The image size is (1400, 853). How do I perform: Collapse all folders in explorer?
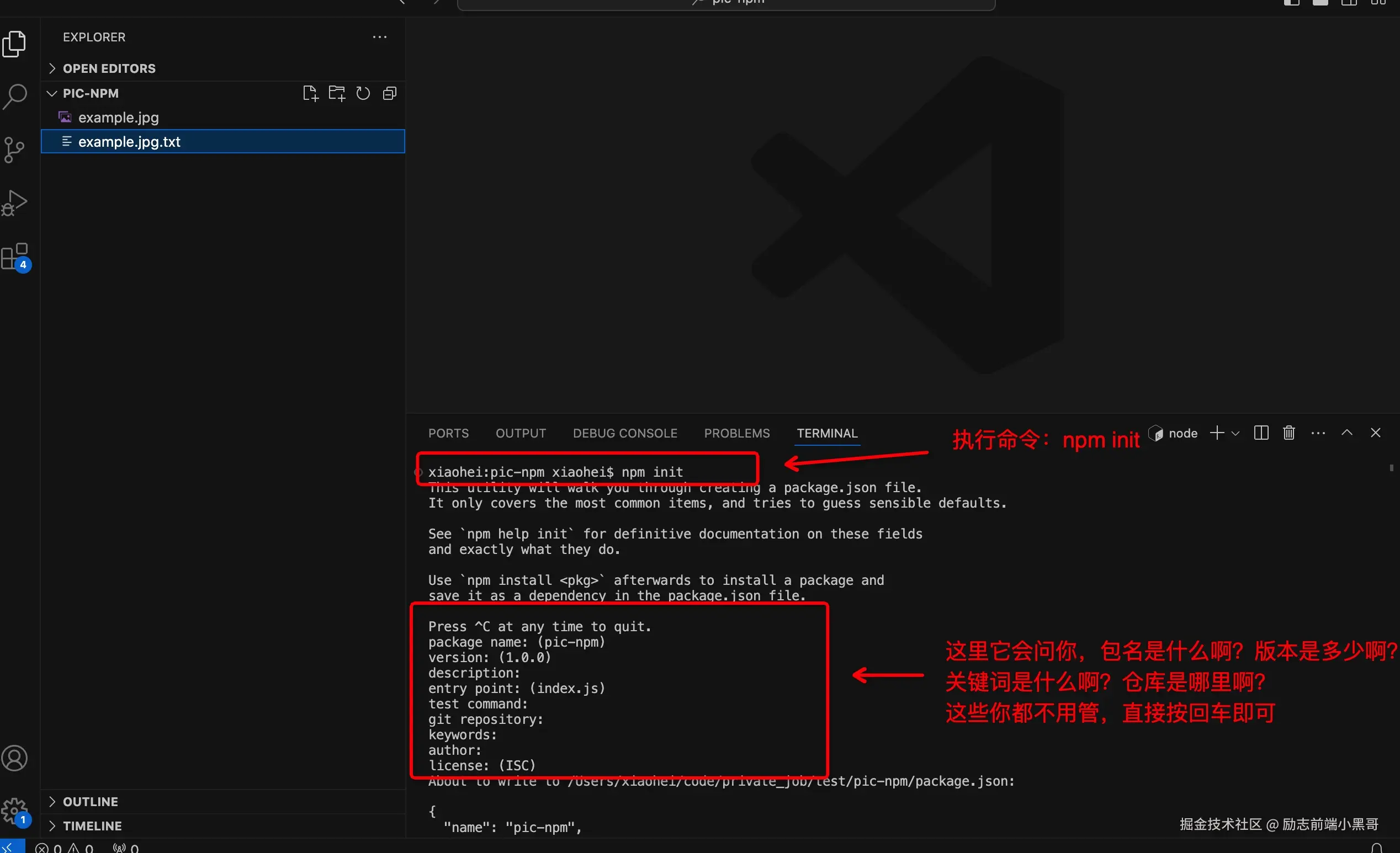390,93
